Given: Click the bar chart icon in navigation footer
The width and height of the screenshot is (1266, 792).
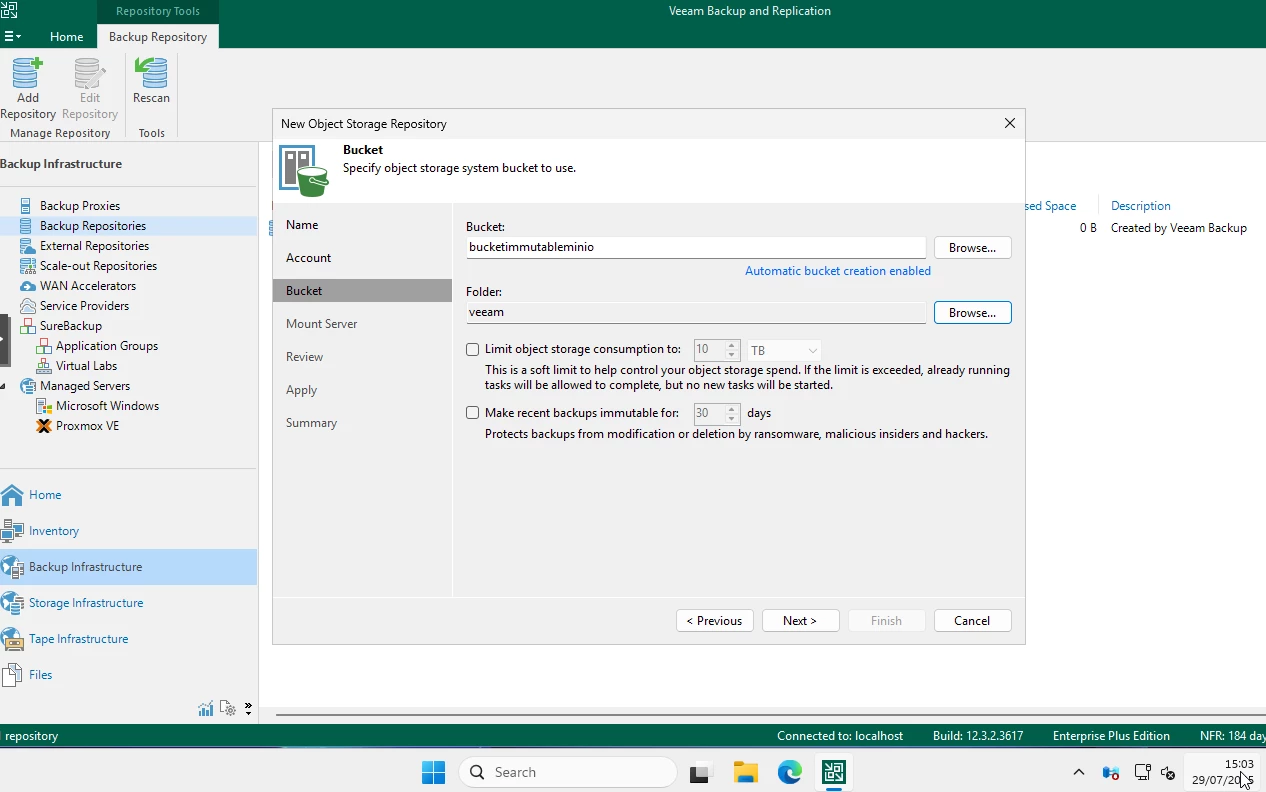Looking at the screenshot, I should (205, 709).
